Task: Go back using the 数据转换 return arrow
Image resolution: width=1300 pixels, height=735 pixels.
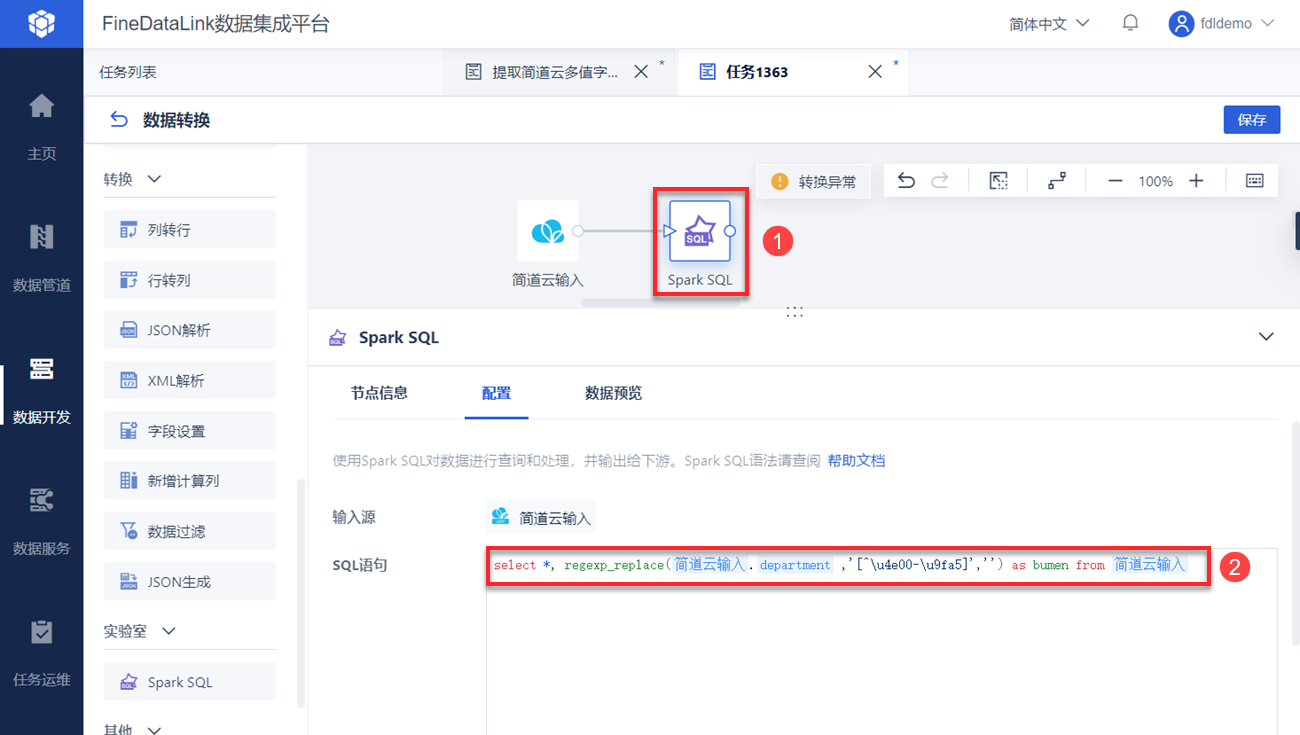Action: [119, 120]
